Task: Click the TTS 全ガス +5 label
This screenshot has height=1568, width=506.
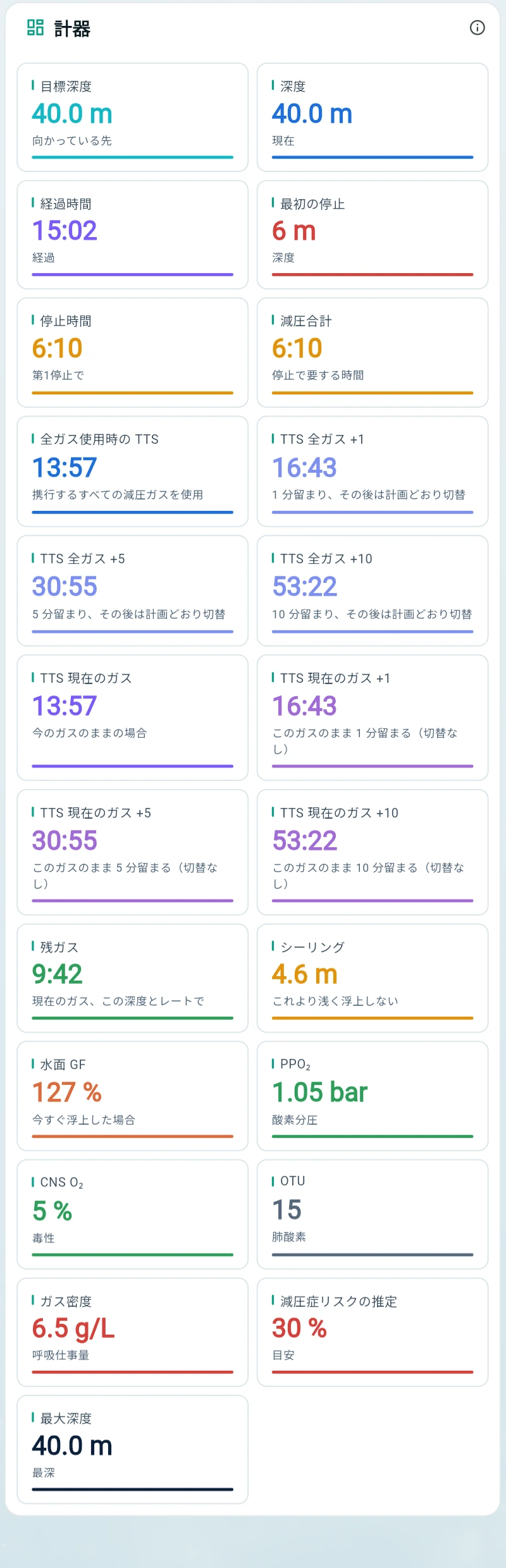Action: pyautogui.click(x=82, y=559)
